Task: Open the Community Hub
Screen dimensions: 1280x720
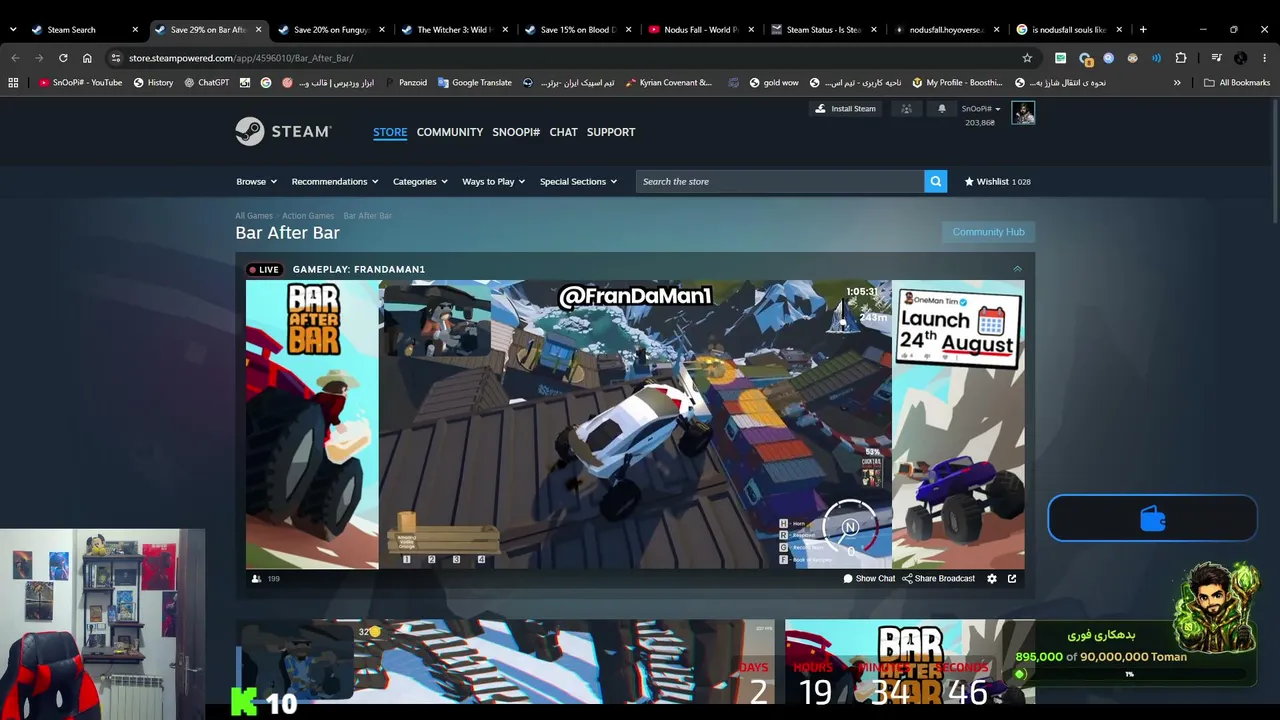Action: [988, 232]
